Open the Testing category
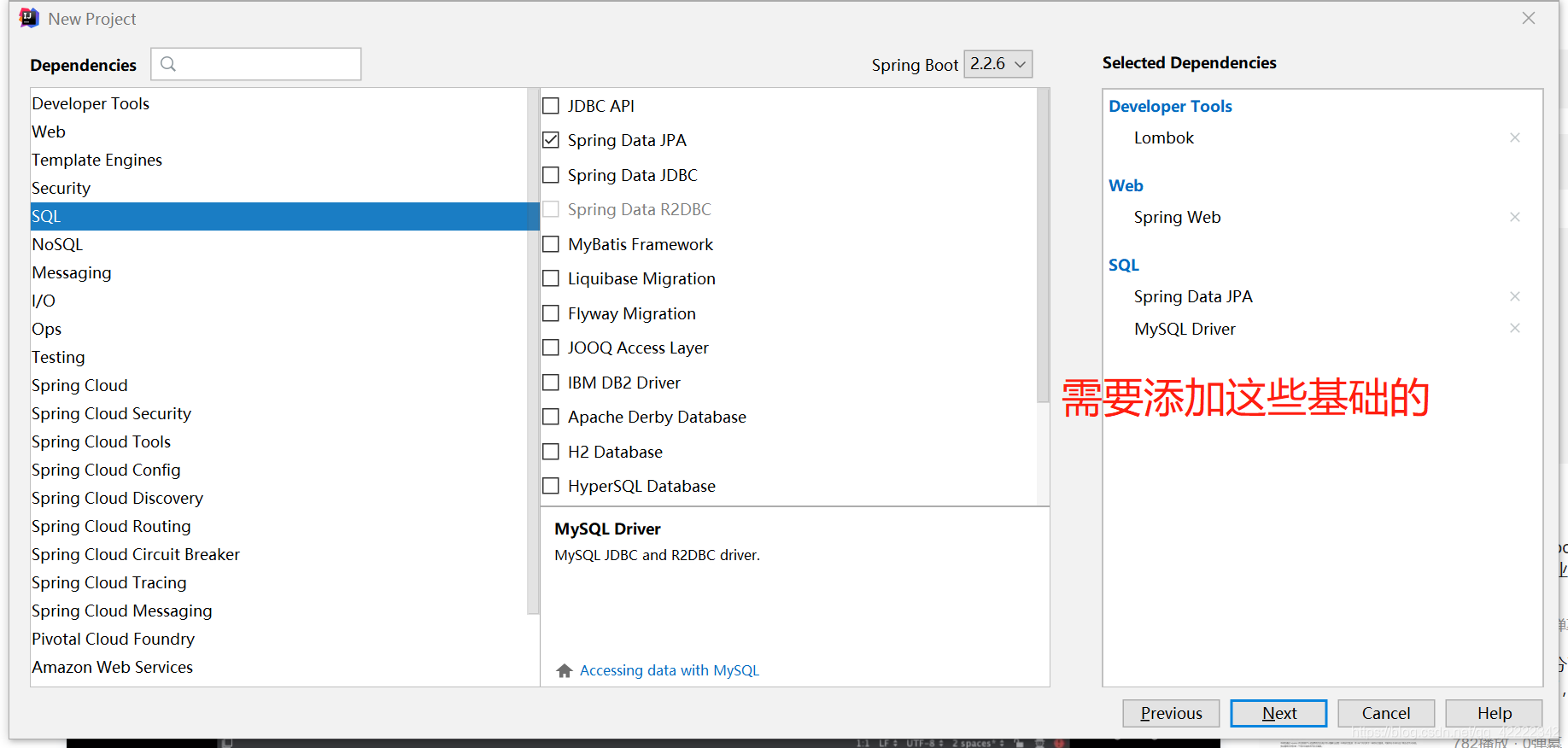Image resolution: width=1568 pixels, height=748 pixels. pyautogui.click(x=278, y=357)
